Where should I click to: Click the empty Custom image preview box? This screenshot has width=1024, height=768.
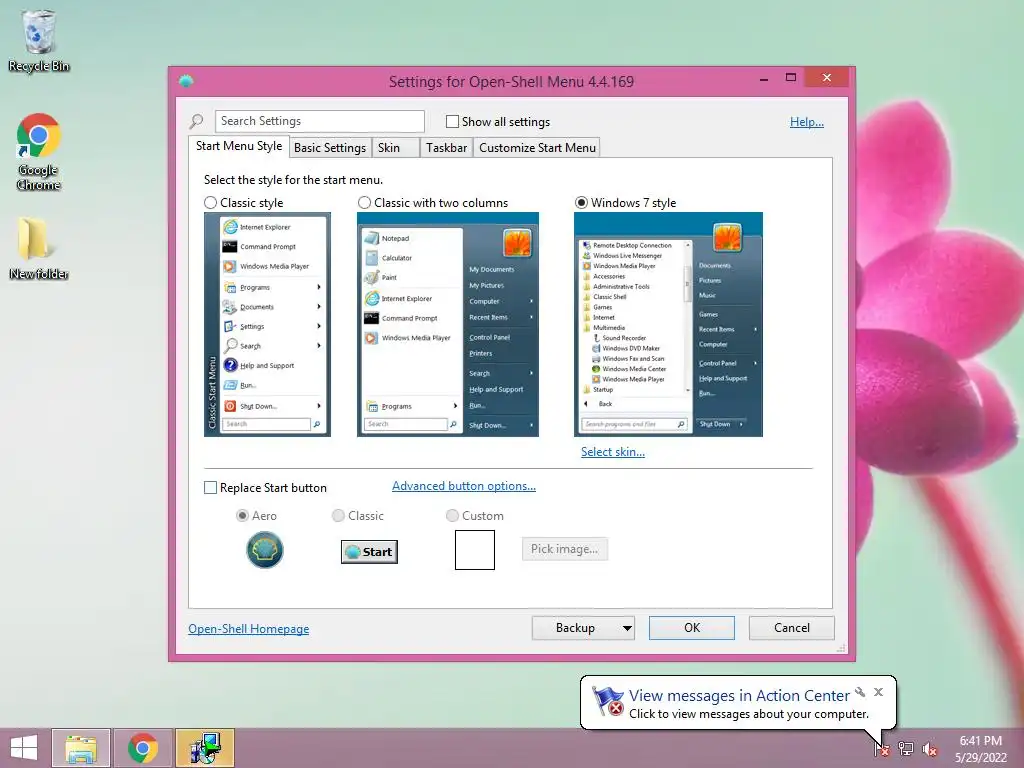tap(475, 550)
